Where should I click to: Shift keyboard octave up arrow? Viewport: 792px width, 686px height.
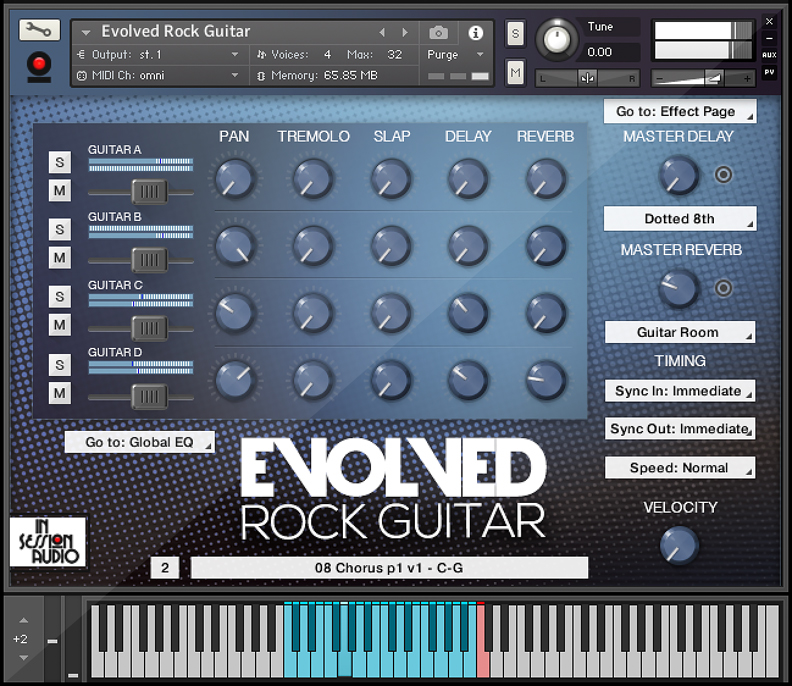pos(24,621)
